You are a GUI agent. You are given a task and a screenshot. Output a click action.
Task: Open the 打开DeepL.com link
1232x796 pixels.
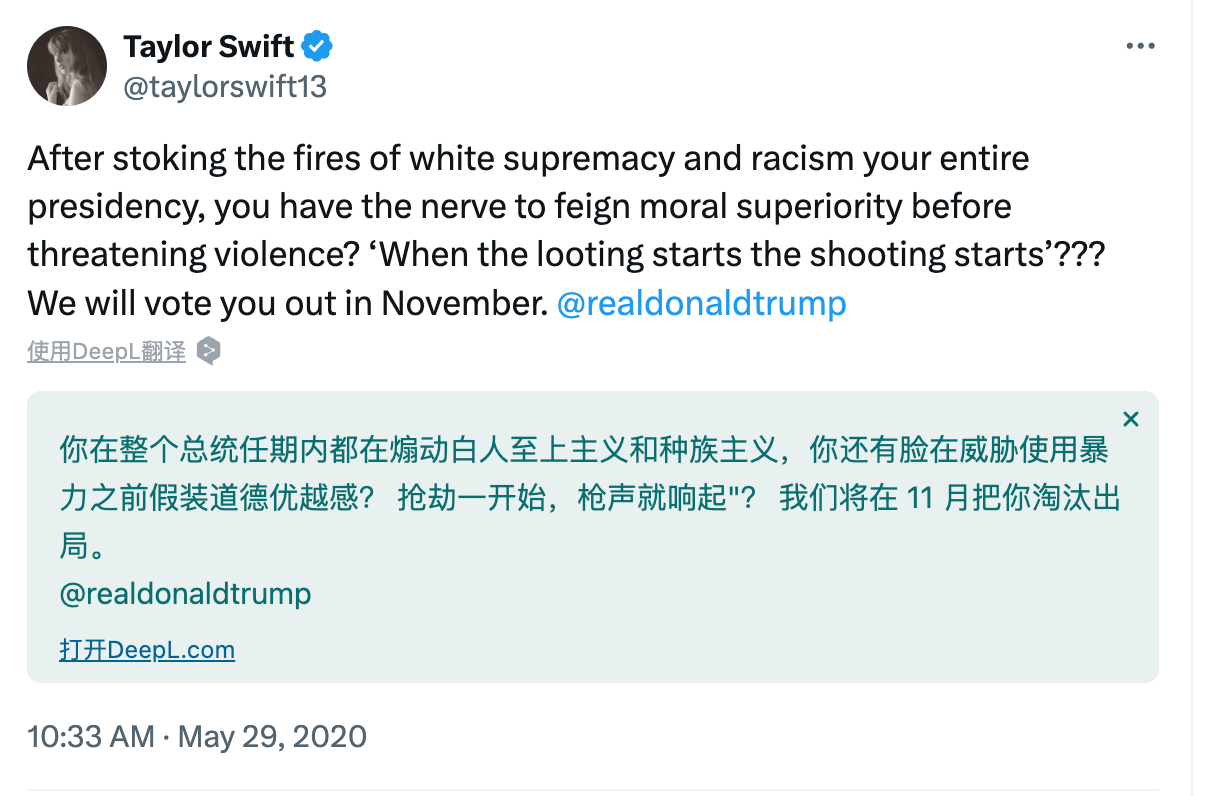tap(147, 650)
